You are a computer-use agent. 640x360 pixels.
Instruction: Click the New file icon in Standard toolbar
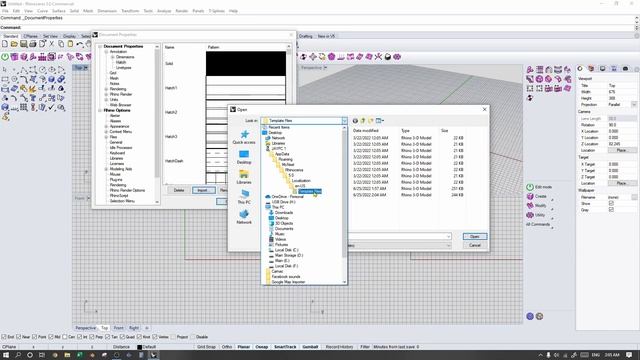tap(5, 44)
